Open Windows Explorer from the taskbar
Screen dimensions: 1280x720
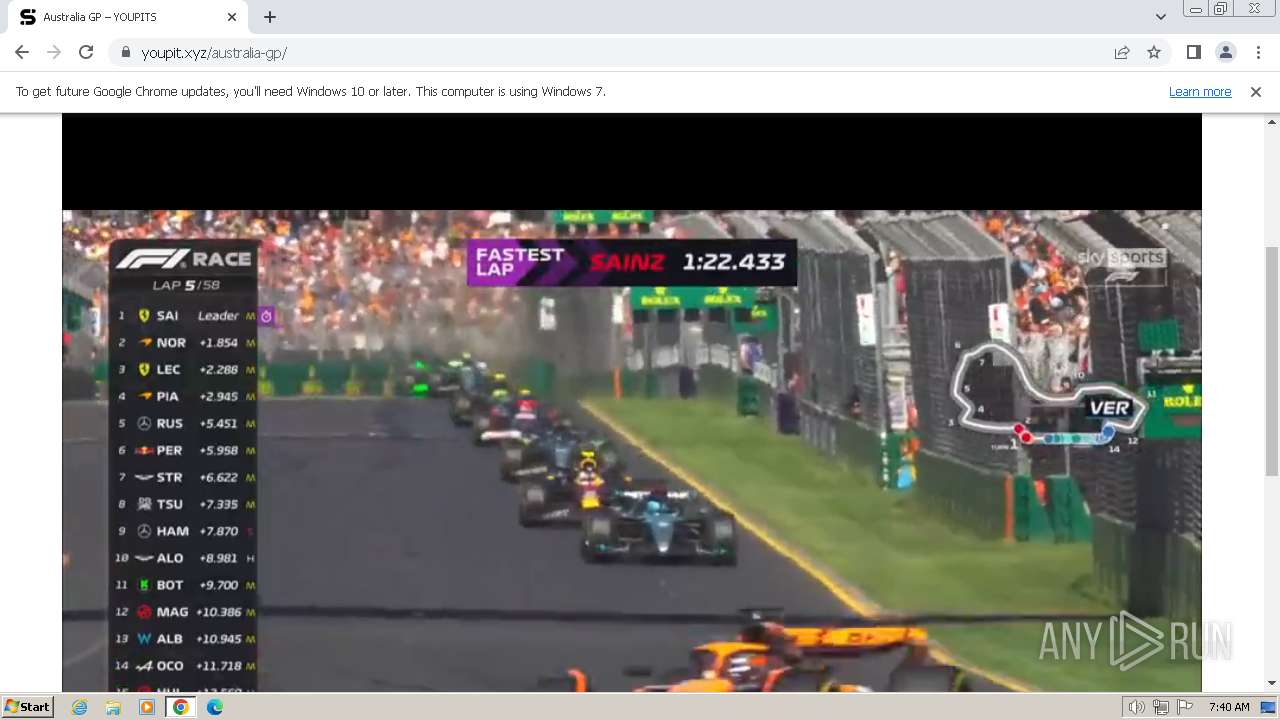pyautogui.click(x=113, y=707)
